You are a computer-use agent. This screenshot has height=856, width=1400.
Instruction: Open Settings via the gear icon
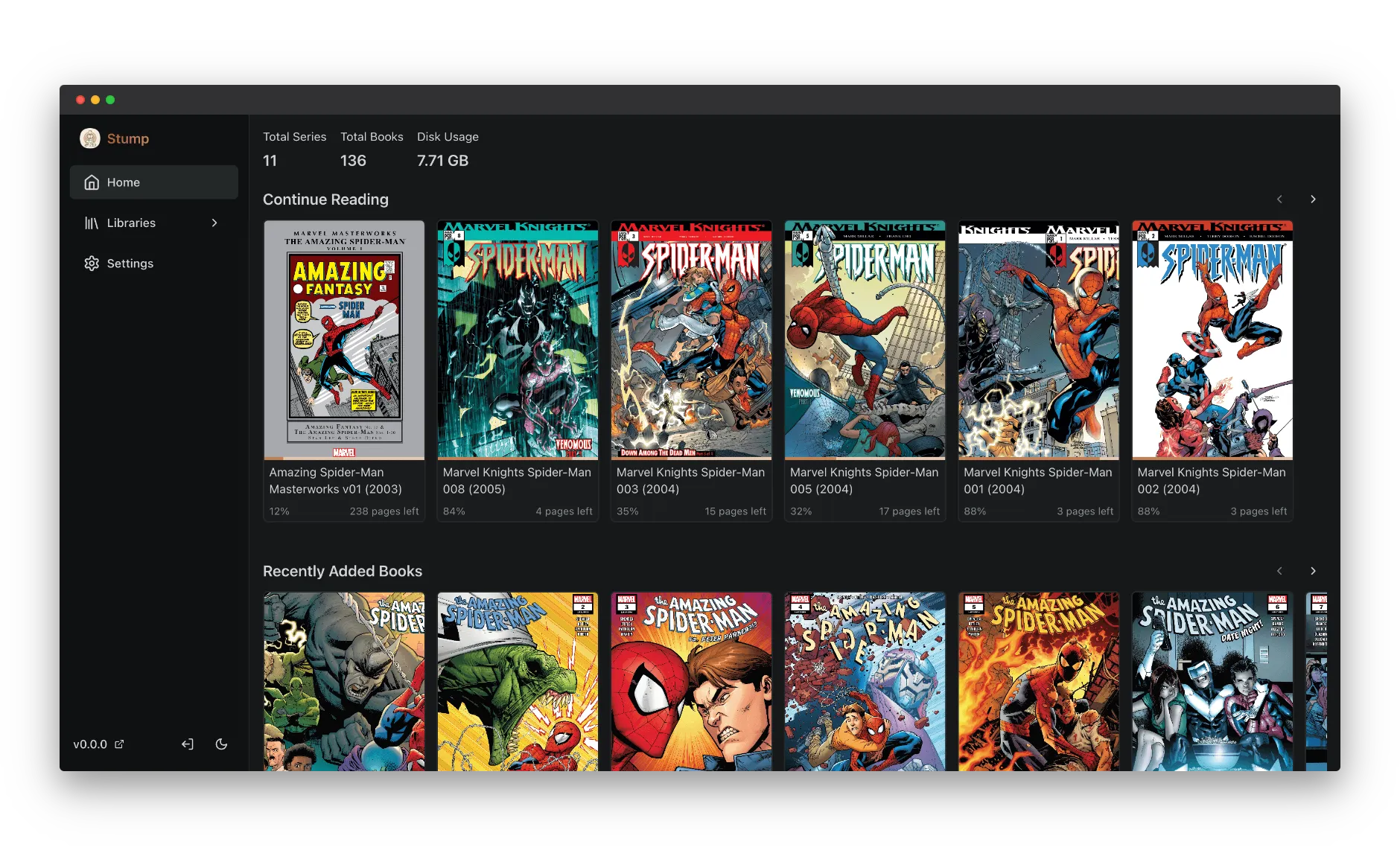pos(92,263)
